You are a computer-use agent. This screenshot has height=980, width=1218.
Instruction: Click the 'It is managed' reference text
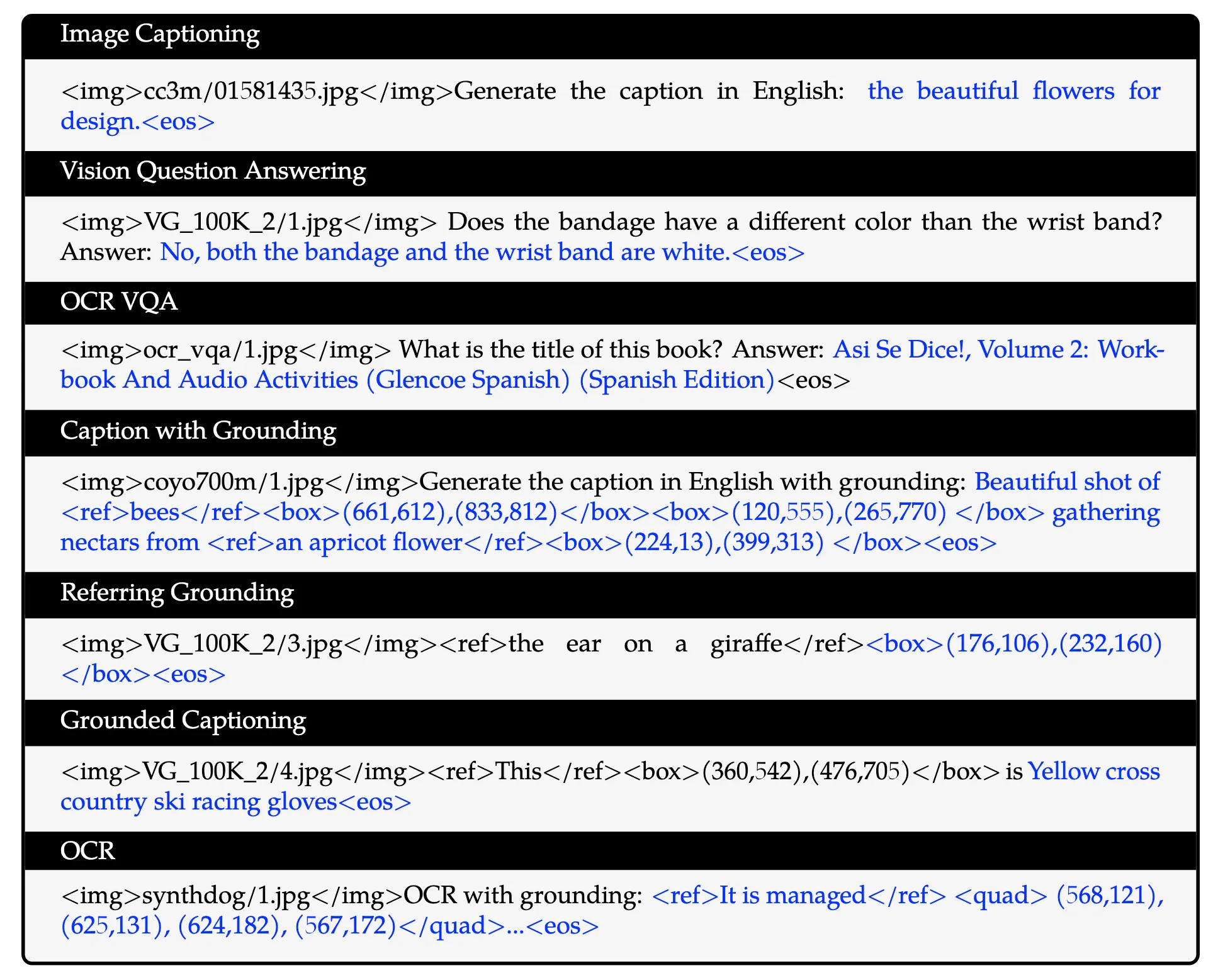tap(792, 896)
